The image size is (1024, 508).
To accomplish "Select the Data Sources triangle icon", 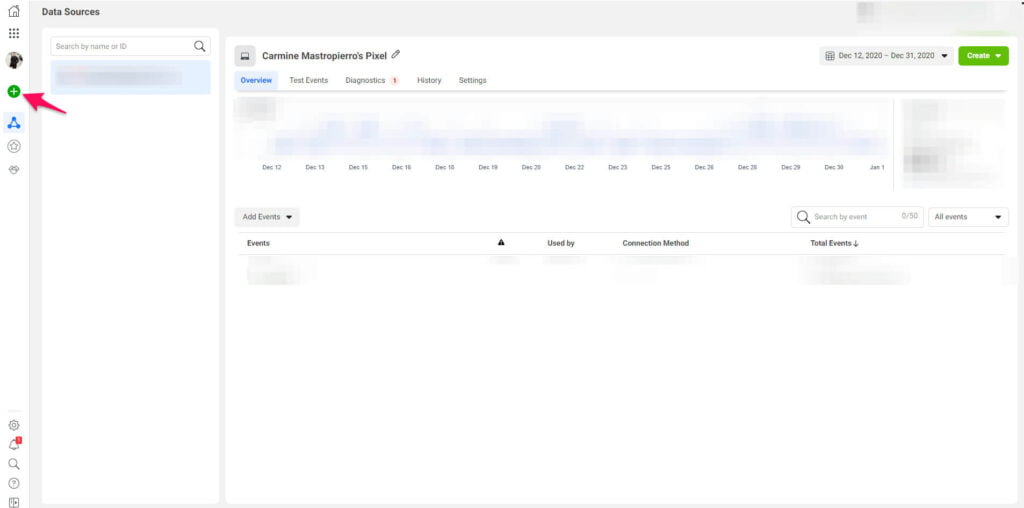I will pyautogui.click(x=14, y=122).
